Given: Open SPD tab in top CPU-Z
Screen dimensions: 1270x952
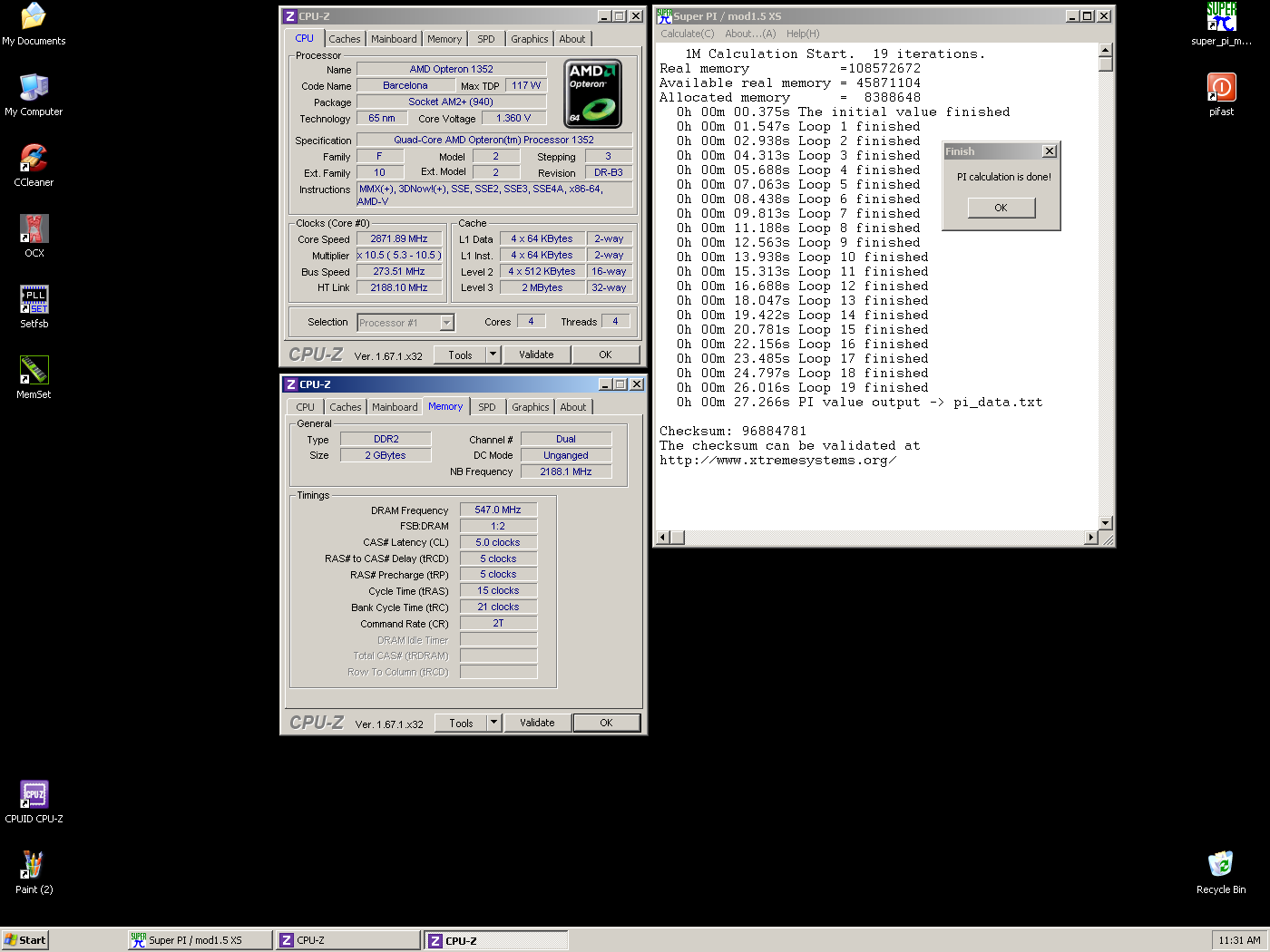Looking at the screenshot, I should pos(486,39).
